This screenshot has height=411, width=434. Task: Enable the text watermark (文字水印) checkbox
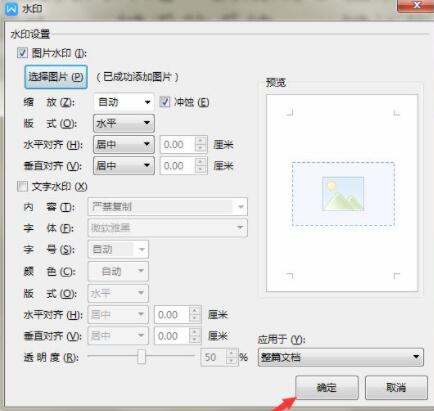(22, 187)
